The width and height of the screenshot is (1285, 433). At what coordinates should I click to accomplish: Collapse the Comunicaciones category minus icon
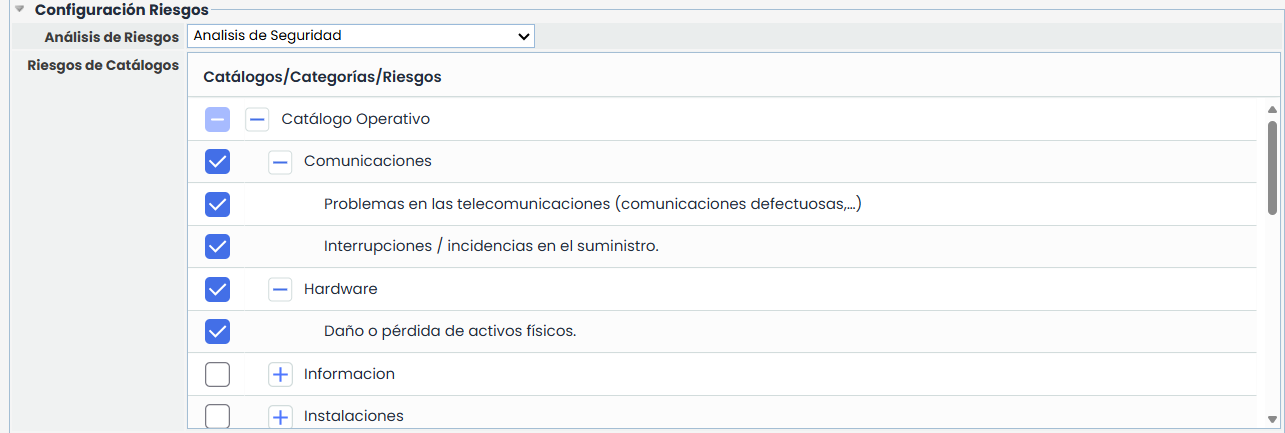tap(280, 162)
